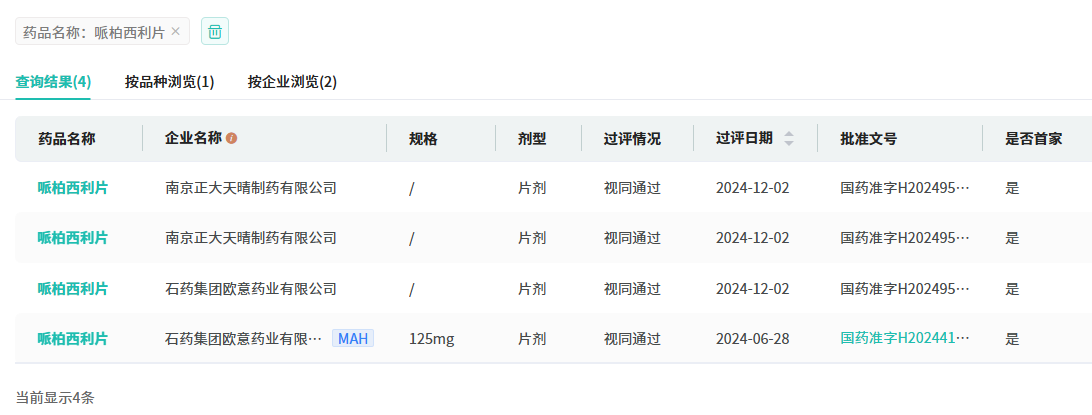Click the 批准文号 column header
1092x415 pixels.
pos(869,139)
